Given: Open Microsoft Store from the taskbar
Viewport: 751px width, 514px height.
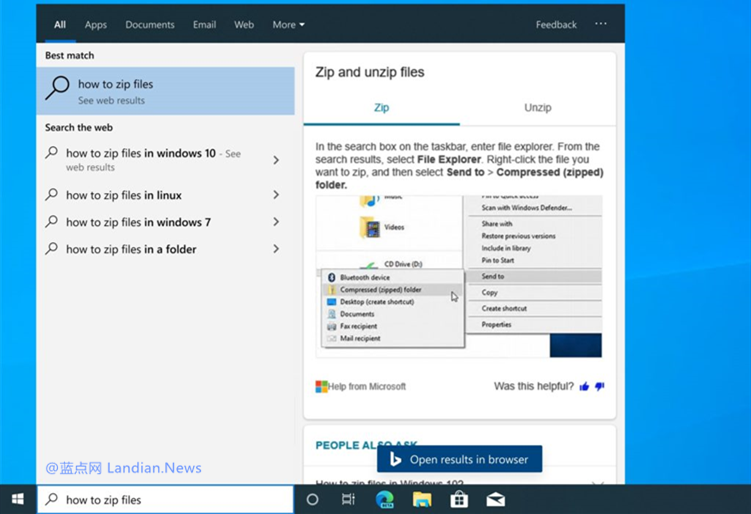Looking at the screenshot, I should 459,499.
